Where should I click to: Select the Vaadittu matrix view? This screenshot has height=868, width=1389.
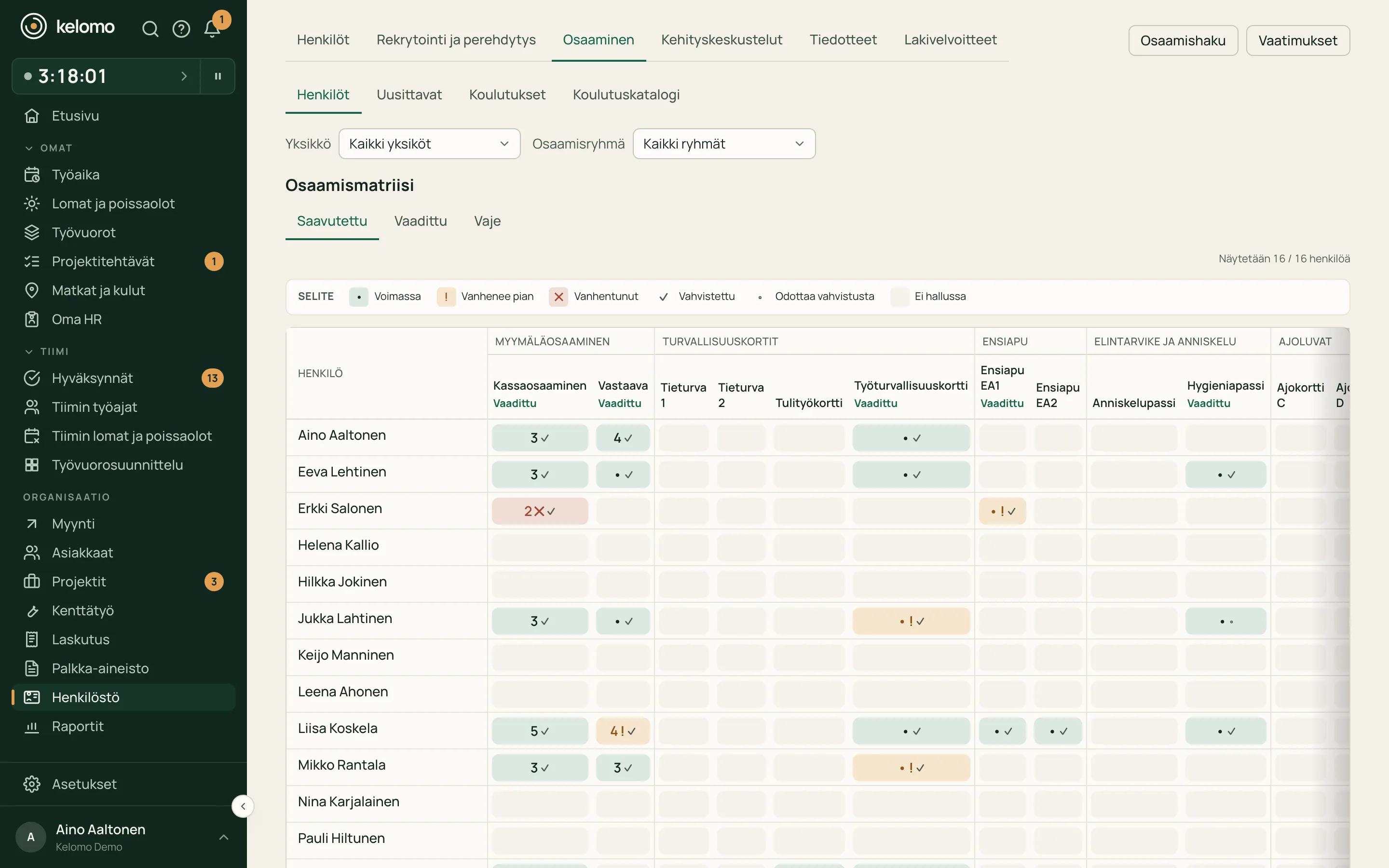(421, 221)
